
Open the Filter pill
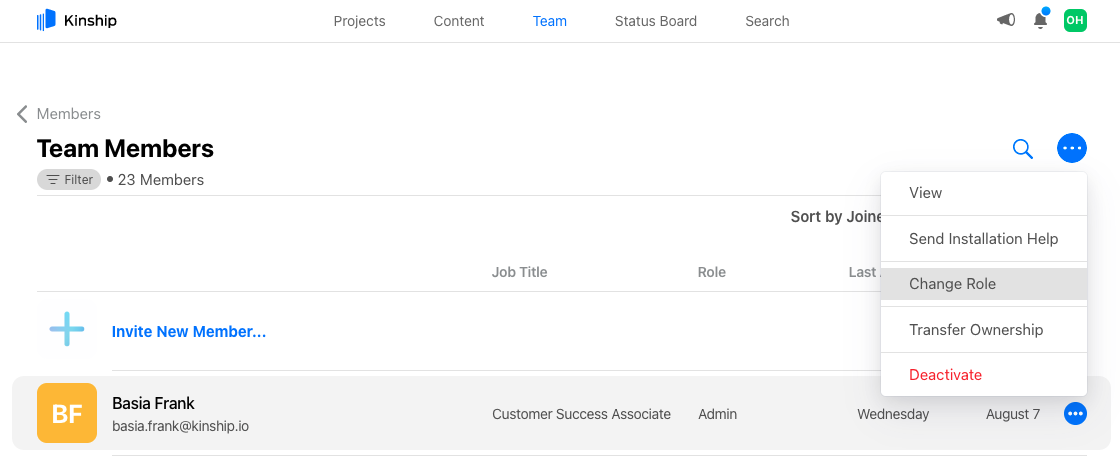click(x=70, y=180)
